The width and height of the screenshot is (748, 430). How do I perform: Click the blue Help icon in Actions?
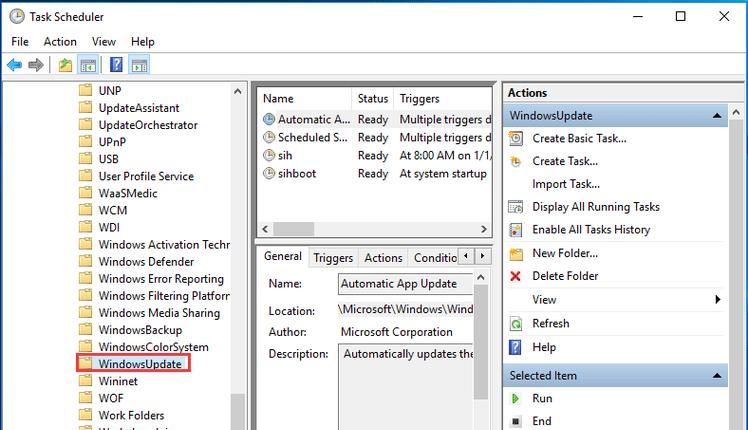tap(515, 347)
